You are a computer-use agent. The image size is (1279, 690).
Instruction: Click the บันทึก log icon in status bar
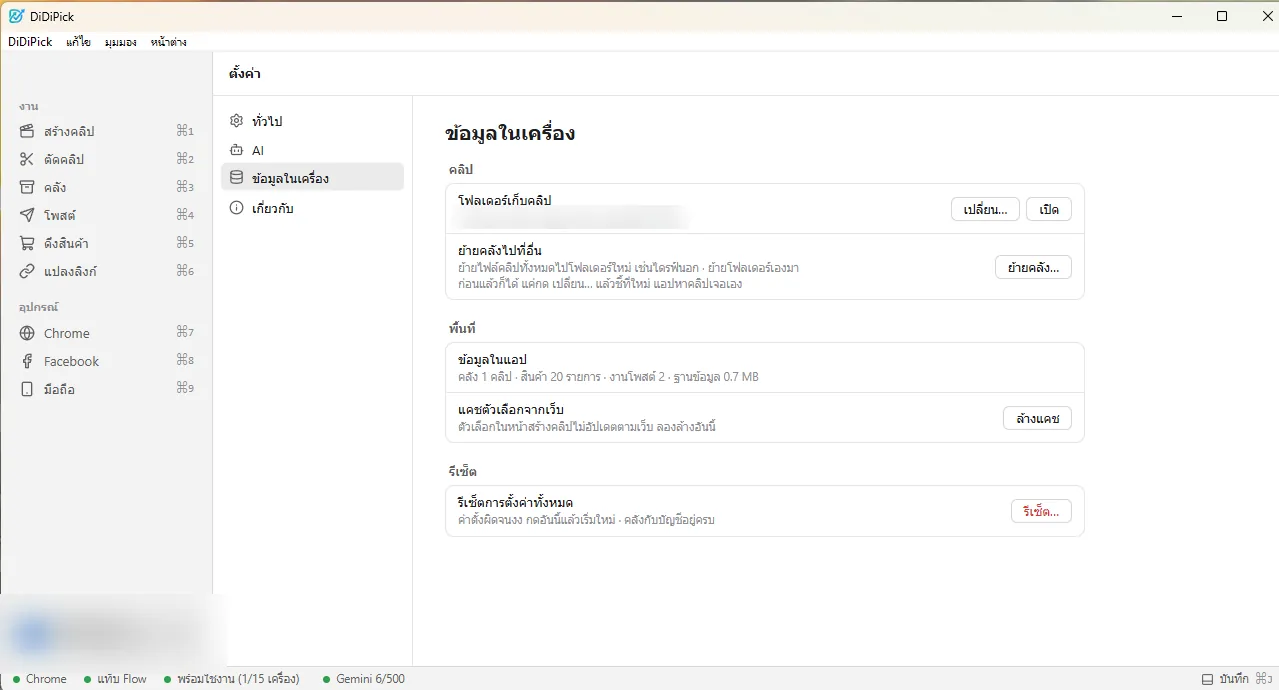(1207, 679)
